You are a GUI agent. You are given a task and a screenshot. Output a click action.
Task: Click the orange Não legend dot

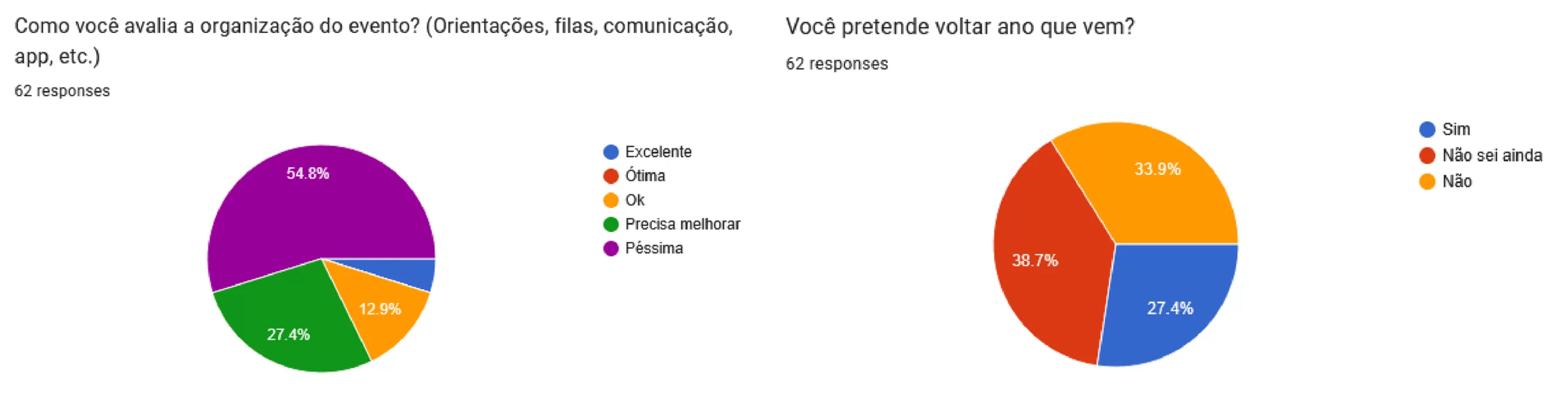coord(1427,182)
